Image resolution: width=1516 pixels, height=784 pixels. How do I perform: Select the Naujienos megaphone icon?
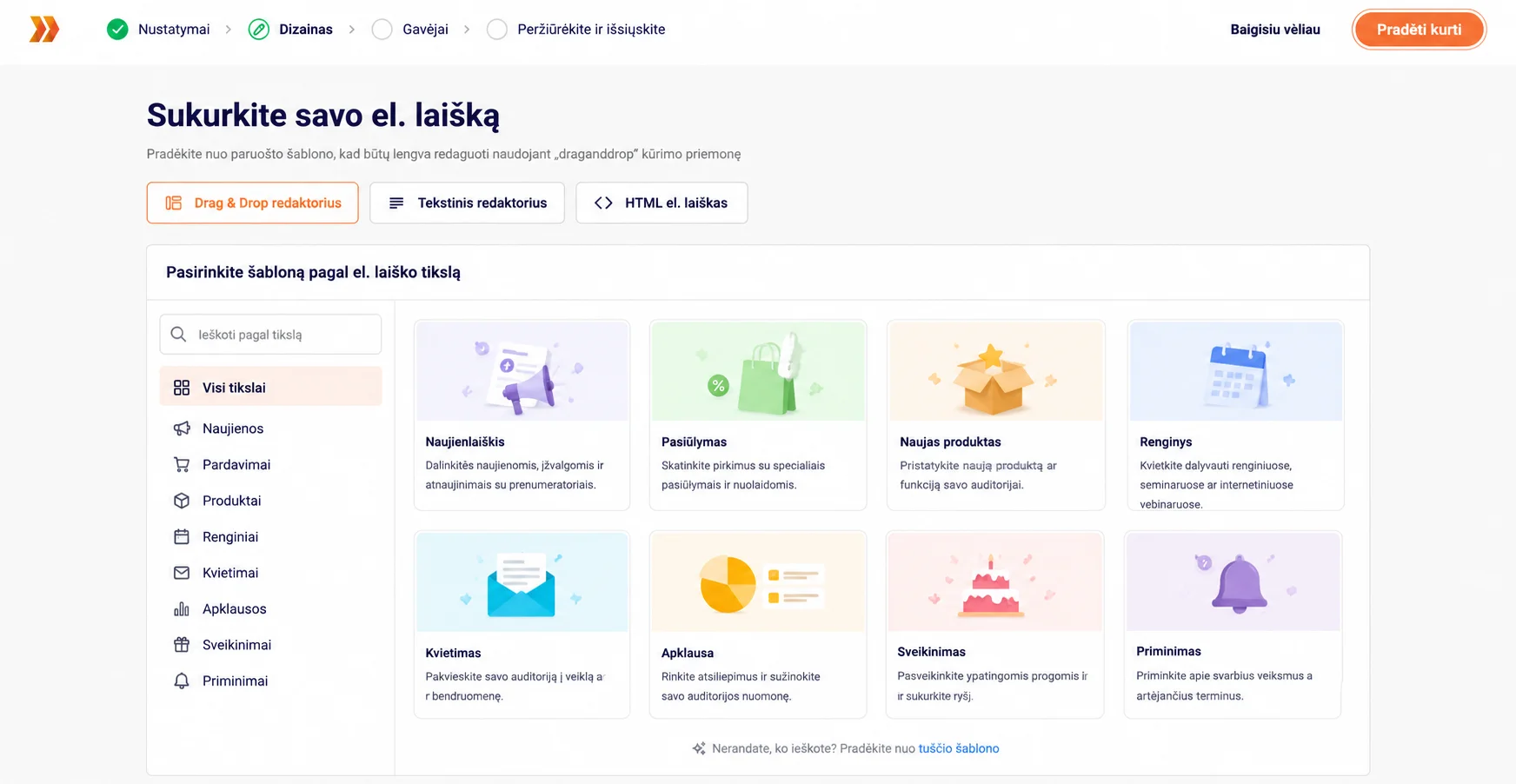pos(182,429)
